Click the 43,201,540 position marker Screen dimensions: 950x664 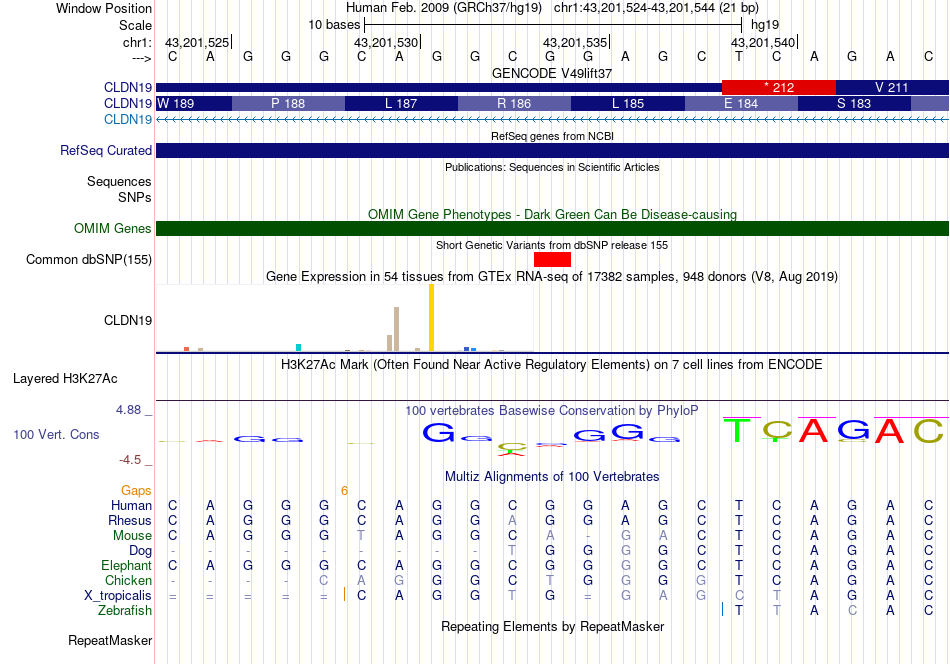[763, 42]
